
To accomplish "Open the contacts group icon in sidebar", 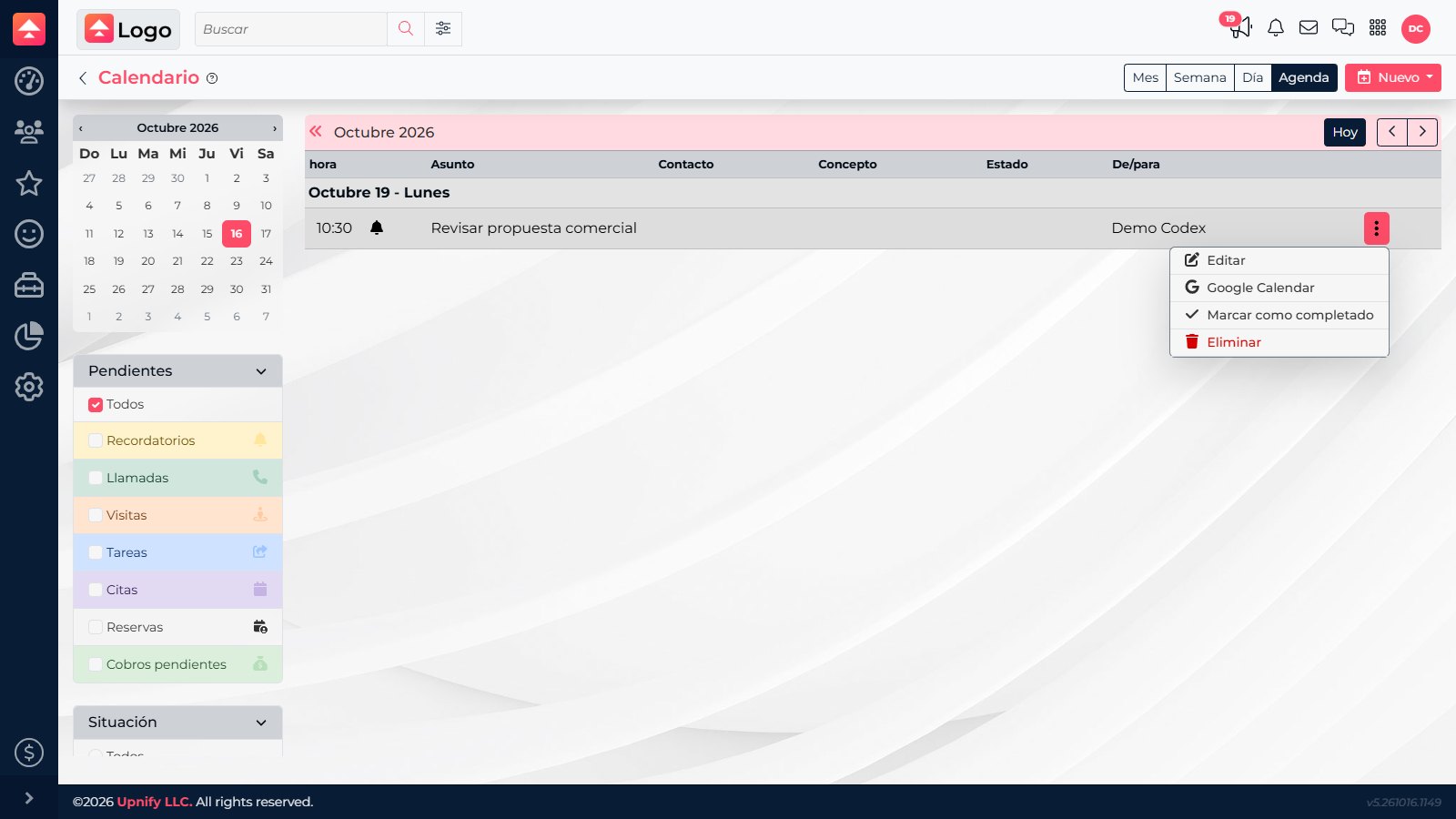I will pos(29,132).
